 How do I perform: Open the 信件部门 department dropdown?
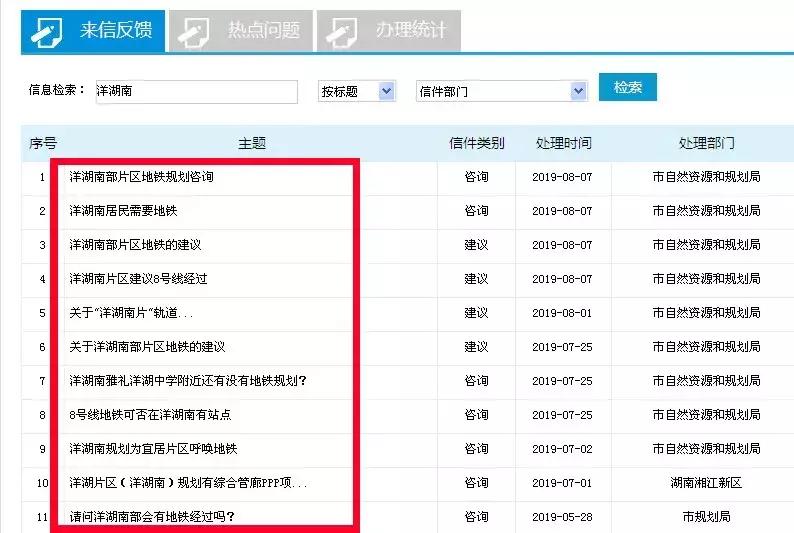tap(501, 91)
